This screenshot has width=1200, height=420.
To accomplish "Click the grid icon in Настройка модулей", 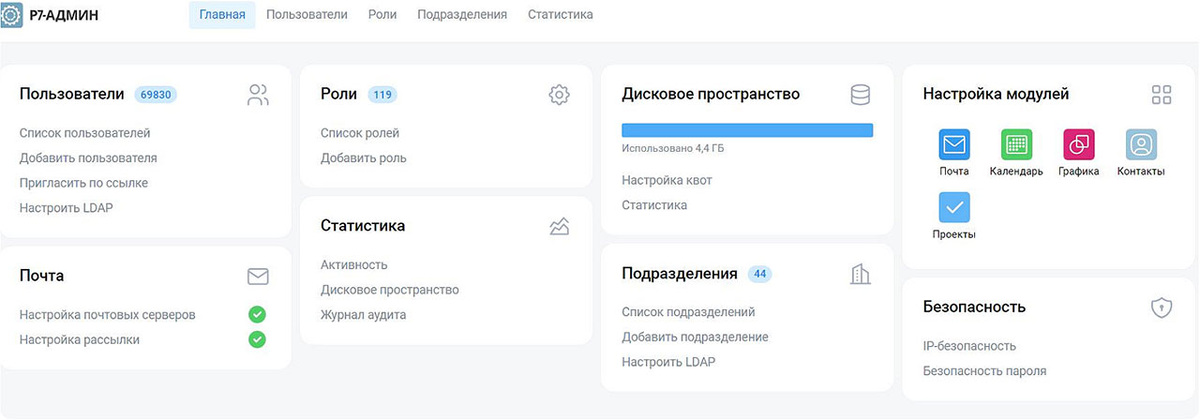I will (1161, 95).
